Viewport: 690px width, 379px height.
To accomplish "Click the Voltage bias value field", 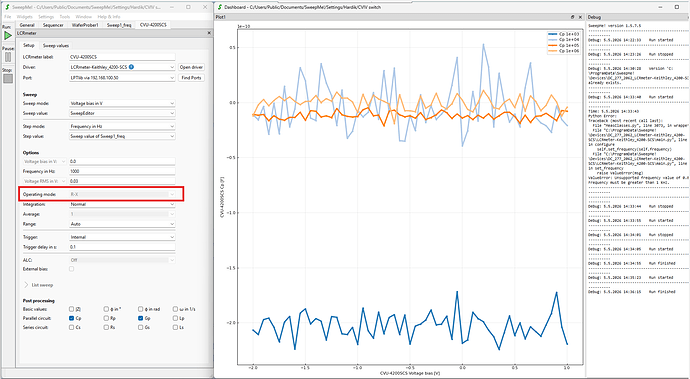I will [x=122, y=162].
